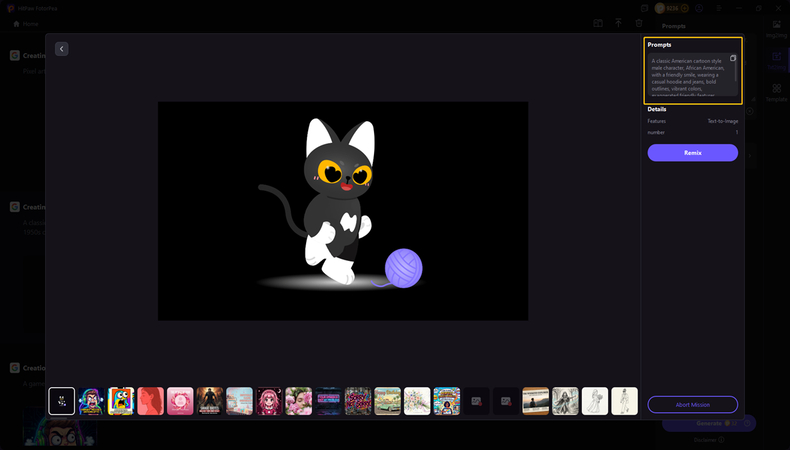This screenshot has width=790, height=450.
Task: Switch to the Txt2Img sidebar tab
Action: pyautogui.click(x=776, y=60)
